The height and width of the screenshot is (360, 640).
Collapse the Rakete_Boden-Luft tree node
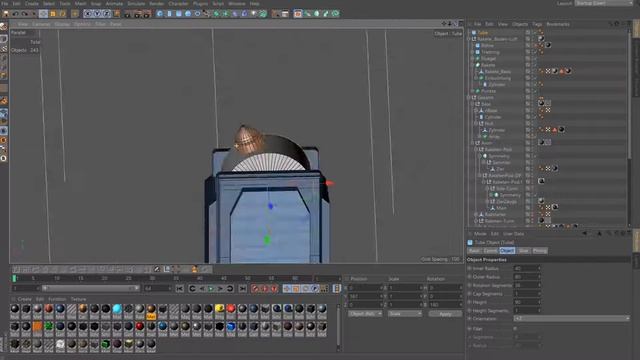[x=469, y=39]
